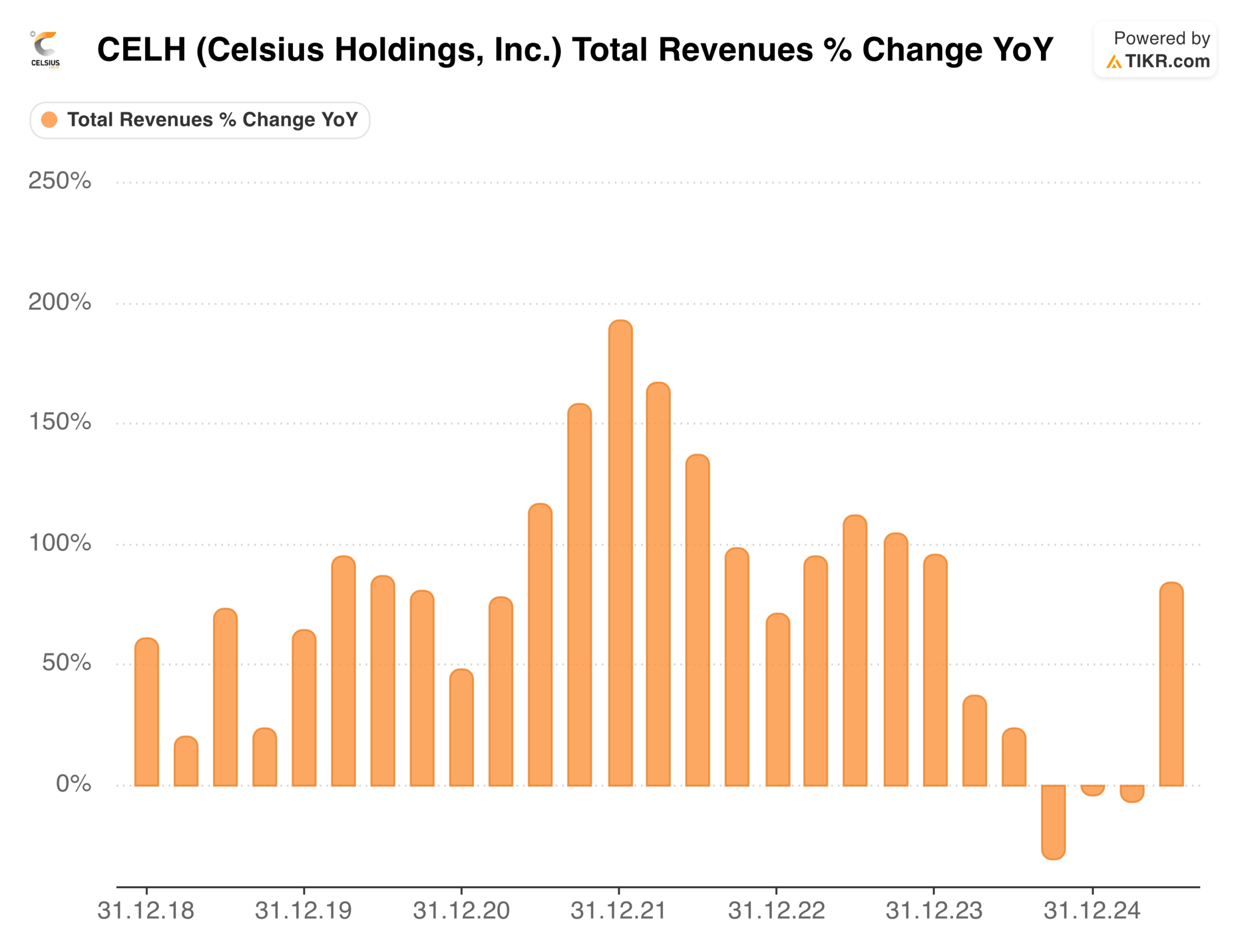The height and width of the screenshot is (952, 1238).
Task: Click the 31.12.24 x-axis label
Action: point(1092,911)
